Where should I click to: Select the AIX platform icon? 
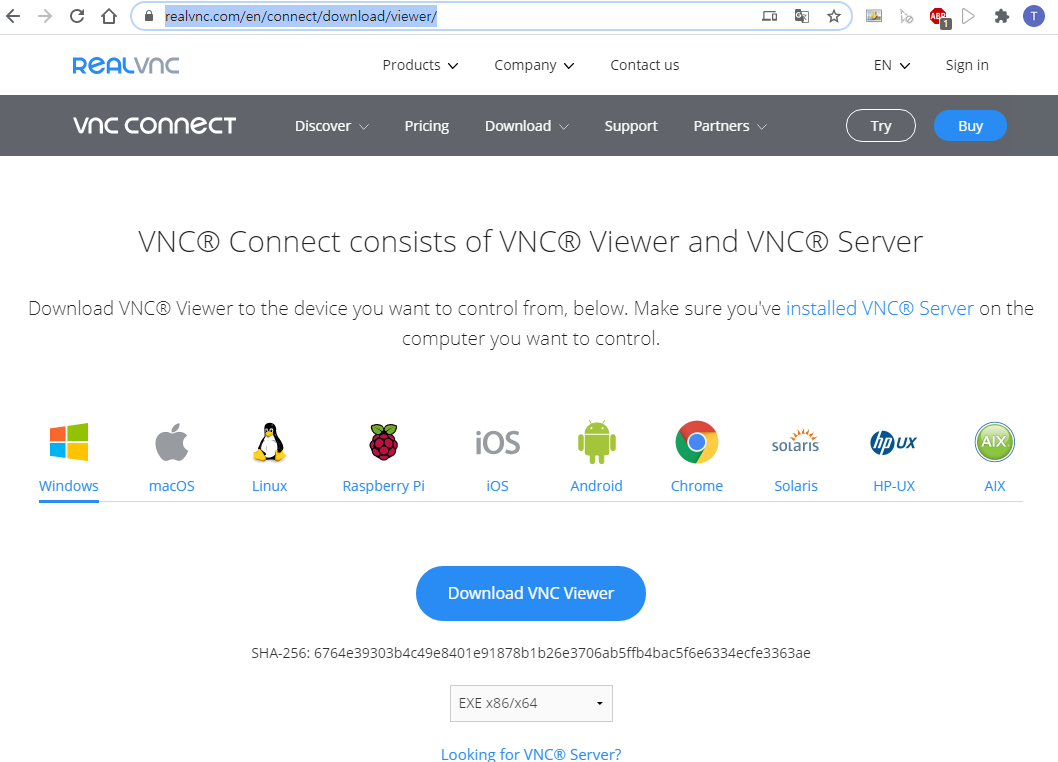[995, 442]
